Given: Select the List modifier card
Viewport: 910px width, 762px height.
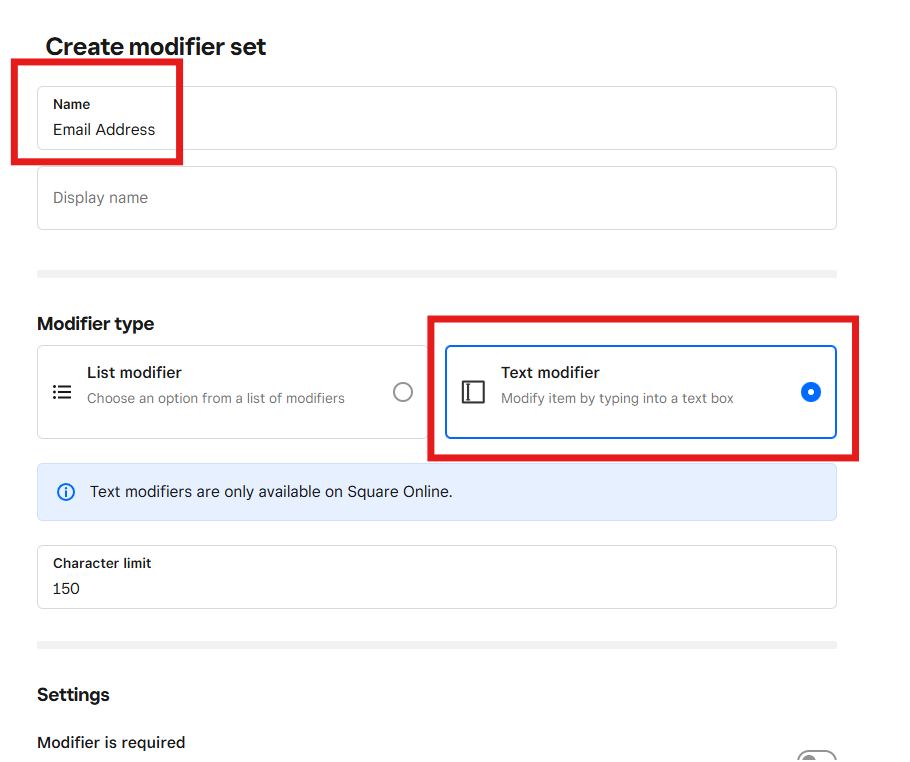Looking at the screenshot, I should click(232, 392).
